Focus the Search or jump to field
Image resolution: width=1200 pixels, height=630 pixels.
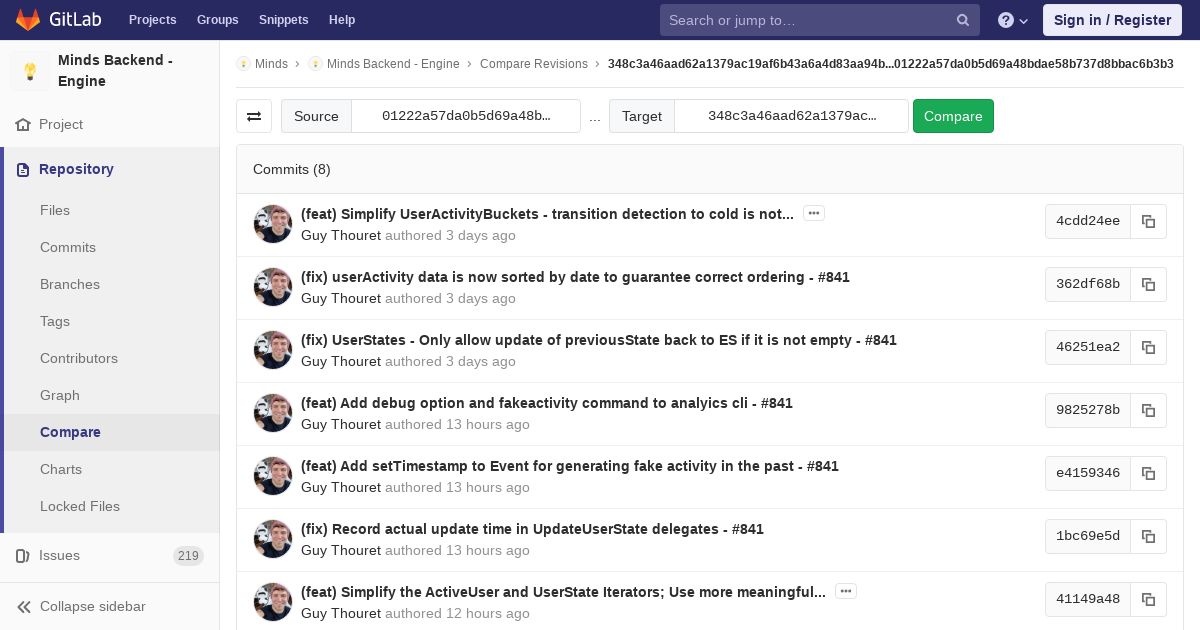point(805,20)
